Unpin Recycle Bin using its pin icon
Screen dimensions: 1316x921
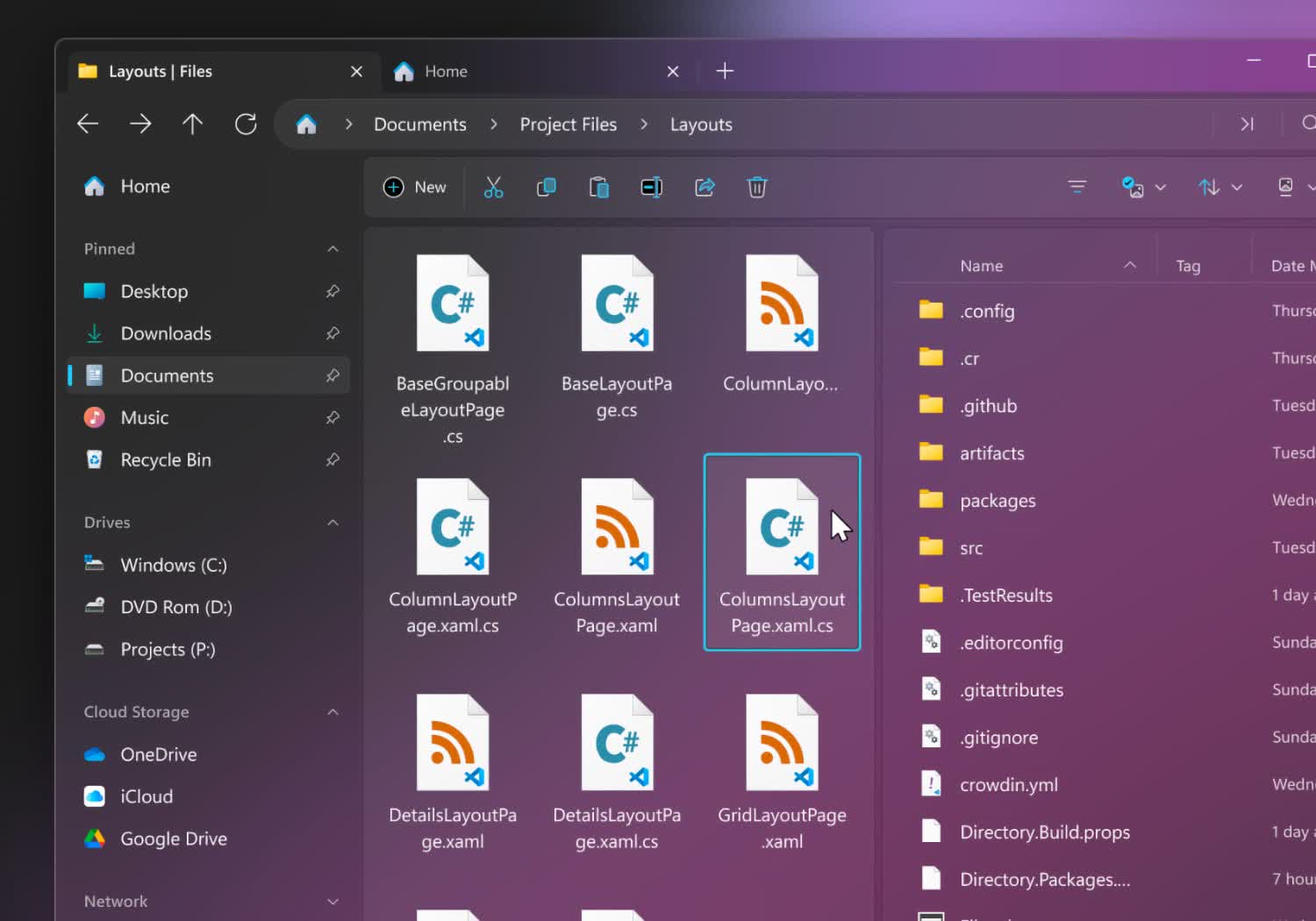pyautogui.click(x=333, y=460)
